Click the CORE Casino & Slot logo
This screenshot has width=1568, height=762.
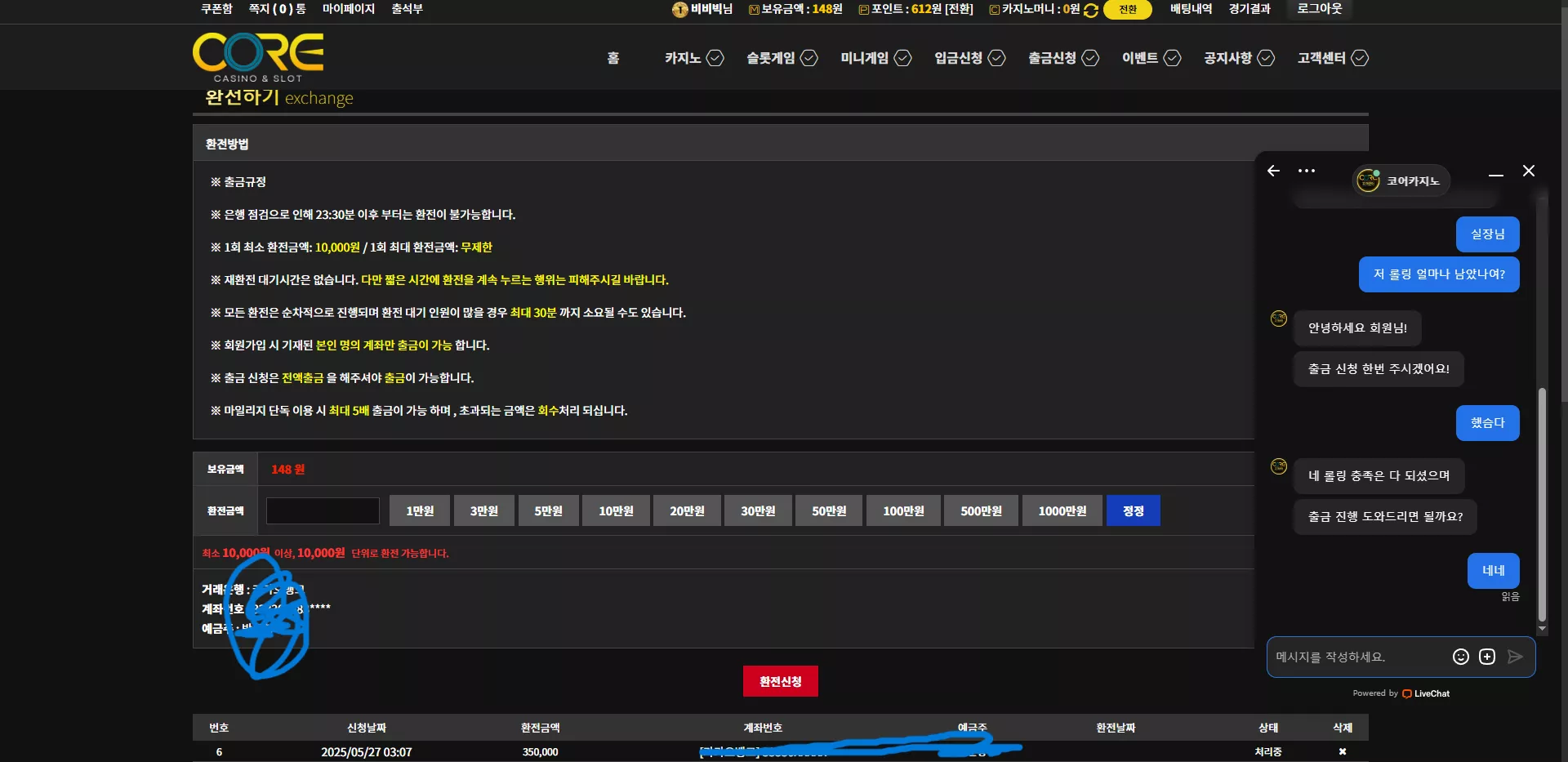point(258,57)
